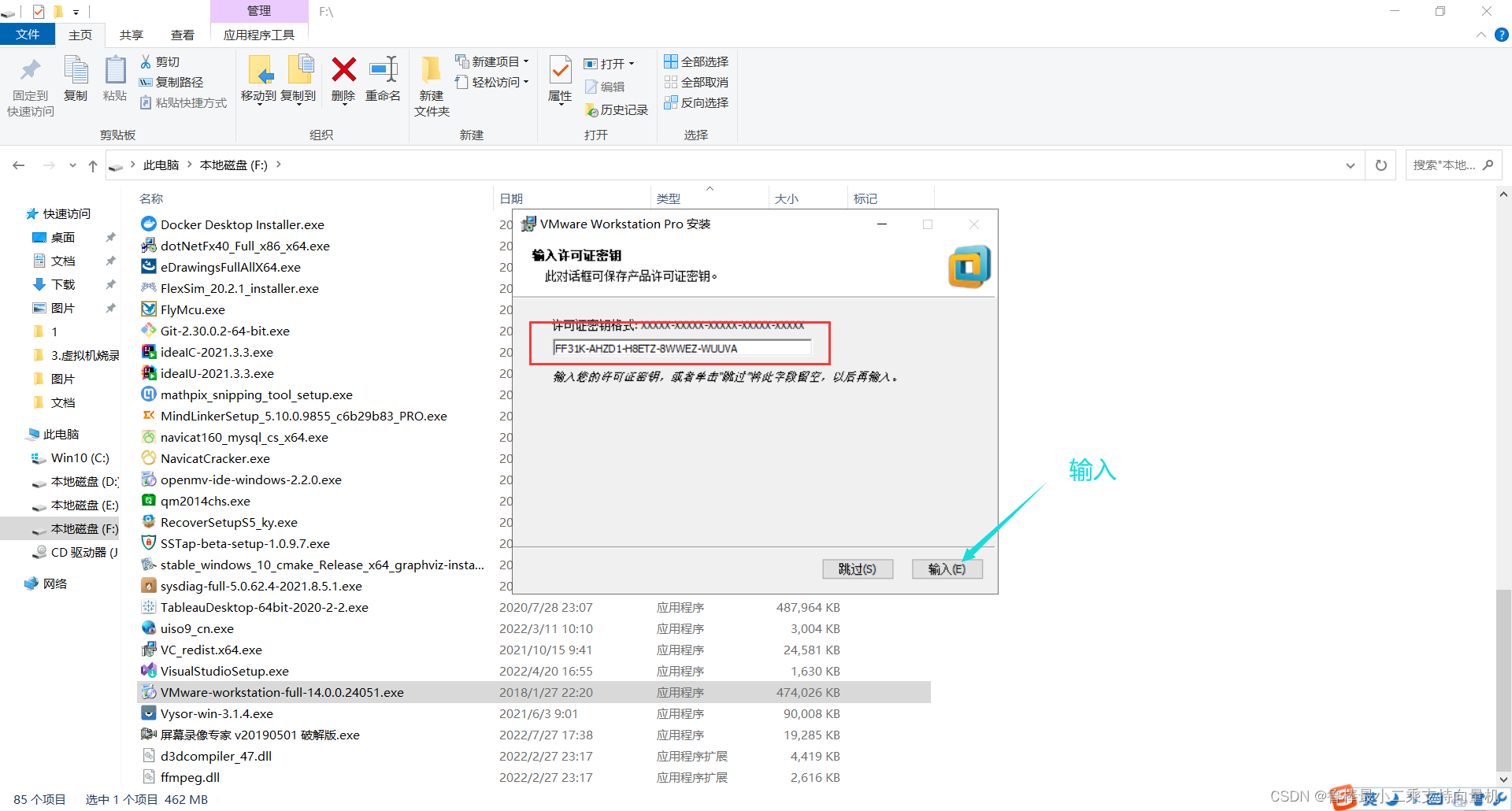Click Copy Path (复制路径)
Screen dimensions: 1512x811
pos(171,82)
